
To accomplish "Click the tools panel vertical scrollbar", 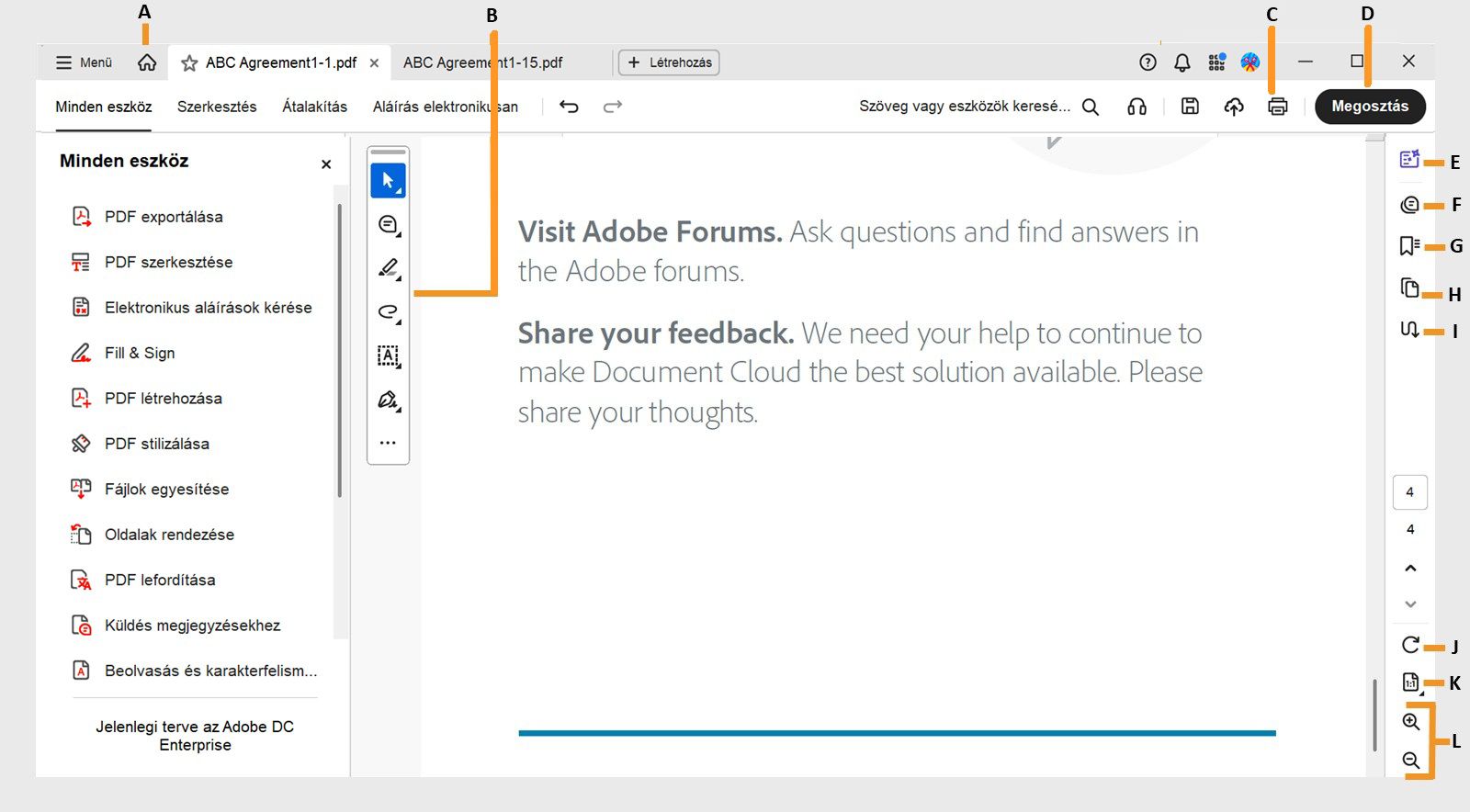I will pos(340,351).
